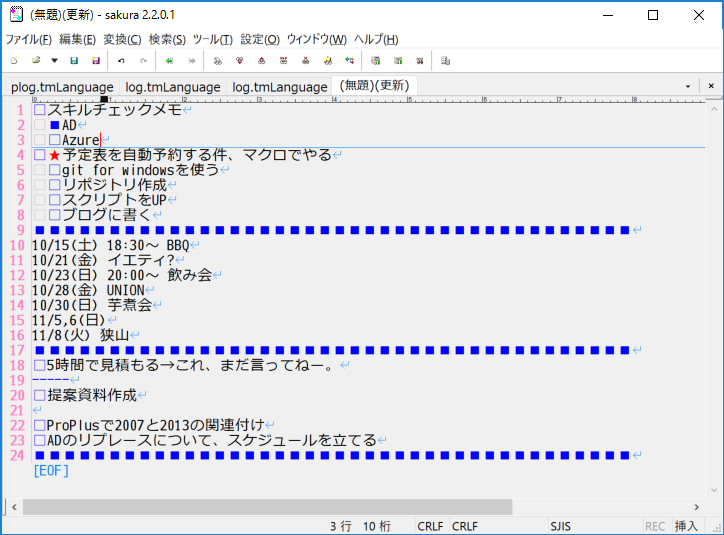Click the open file folder icon
The image size is (724, 535).
36,60
